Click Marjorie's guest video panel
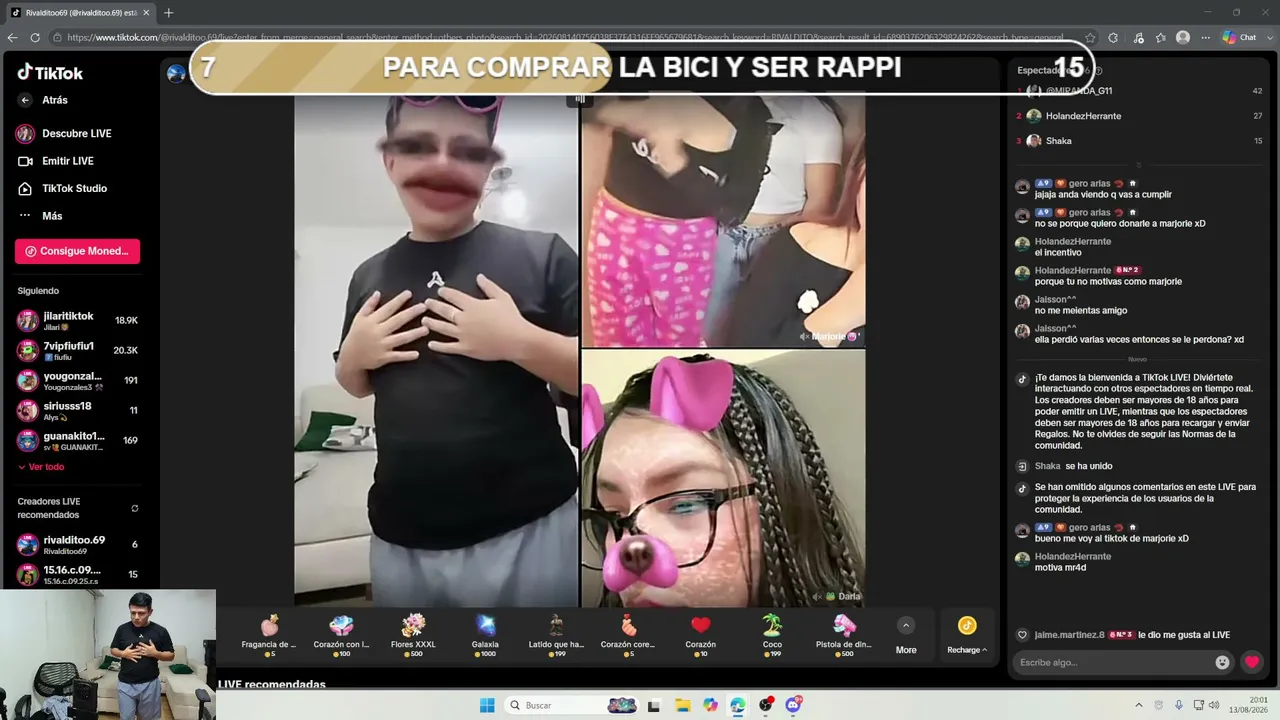 click(x=723, y=221)
